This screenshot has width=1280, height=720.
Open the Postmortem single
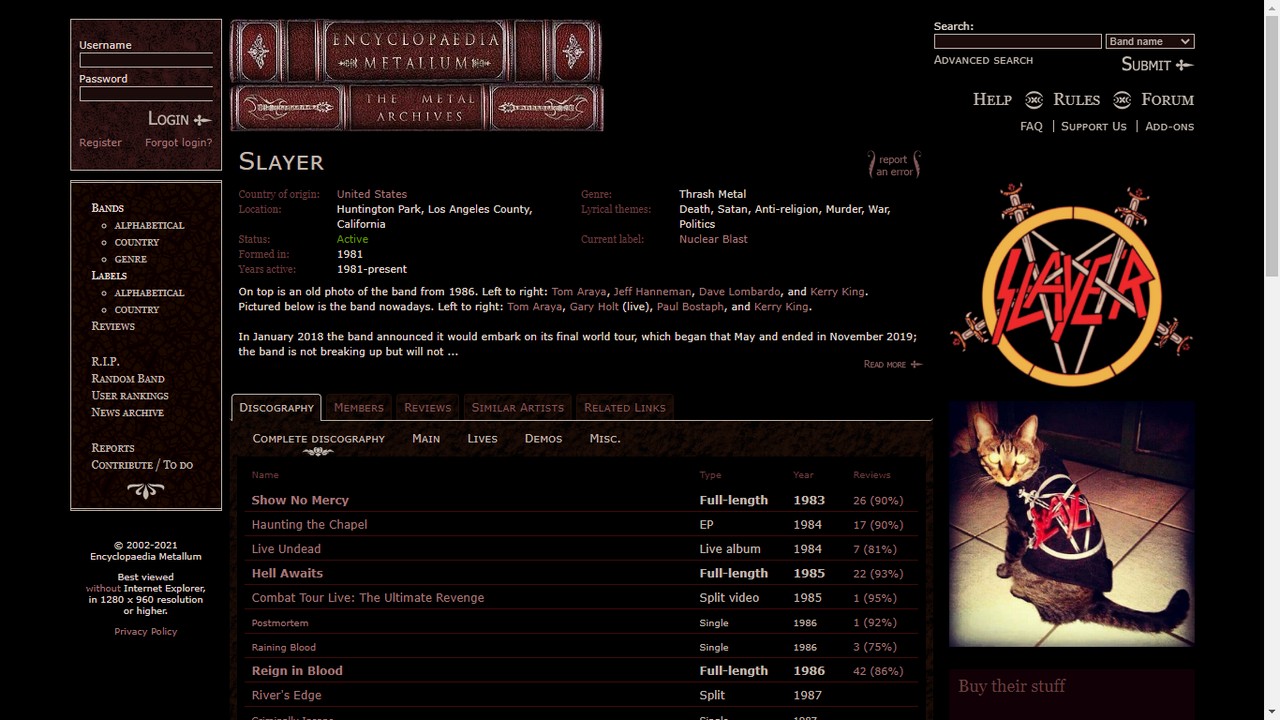[280, 623]
